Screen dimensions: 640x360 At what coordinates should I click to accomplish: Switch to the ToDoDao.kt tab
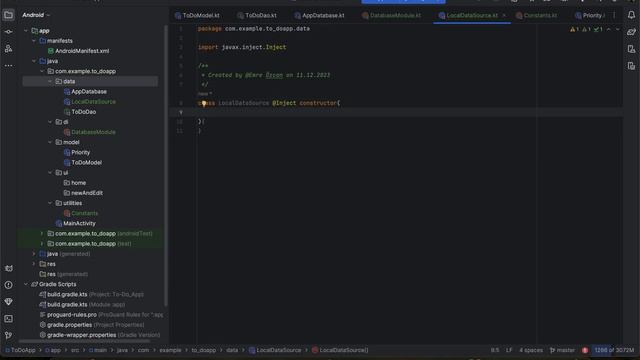pyautogui.click(x=257, y=16)
